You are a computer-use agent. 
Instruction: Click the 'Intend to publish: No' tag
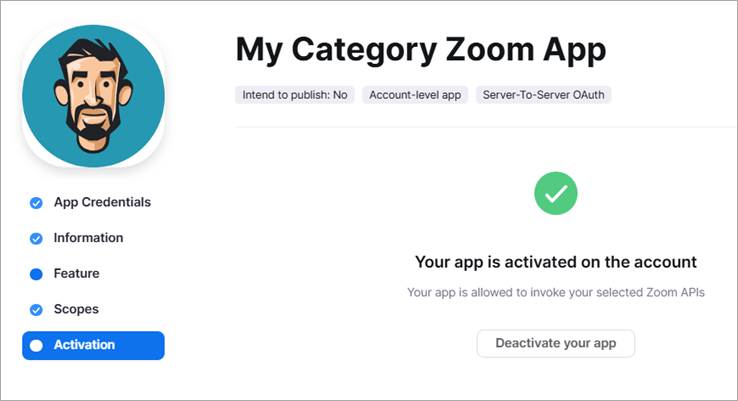[295, 95]
